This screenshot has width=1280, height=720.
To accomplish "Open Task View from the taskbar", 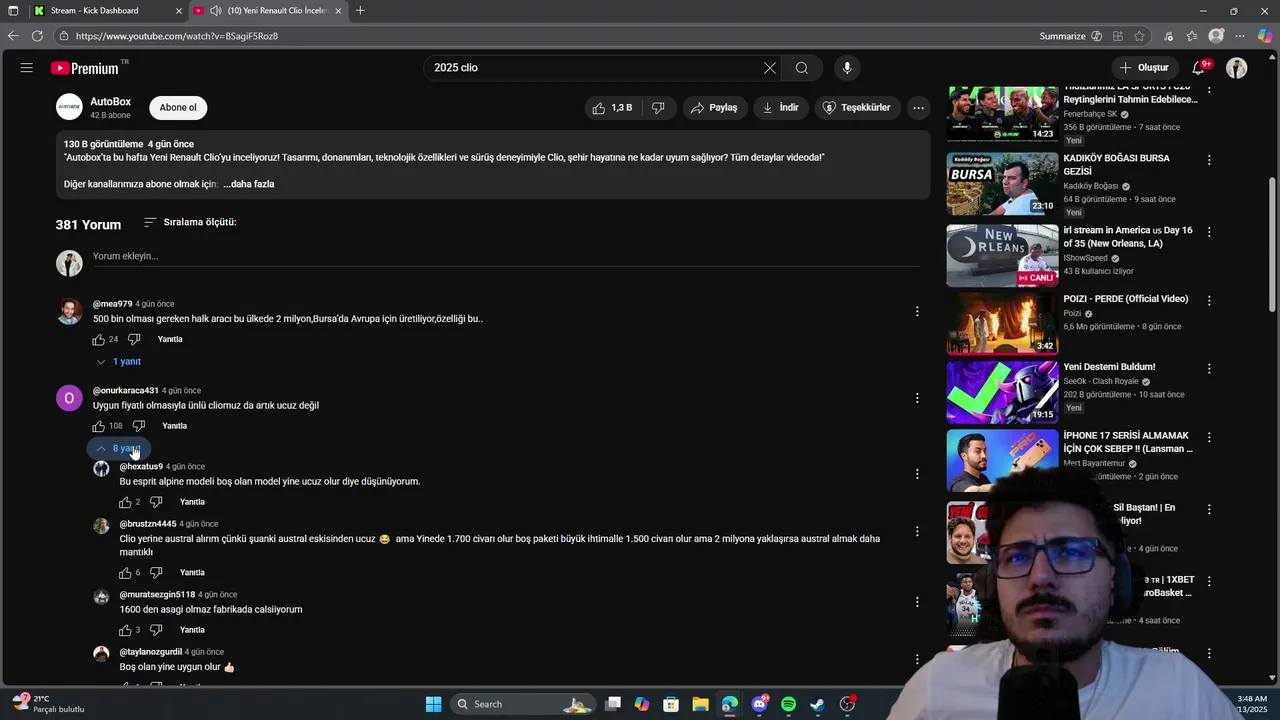I will (x=613, y=704).
